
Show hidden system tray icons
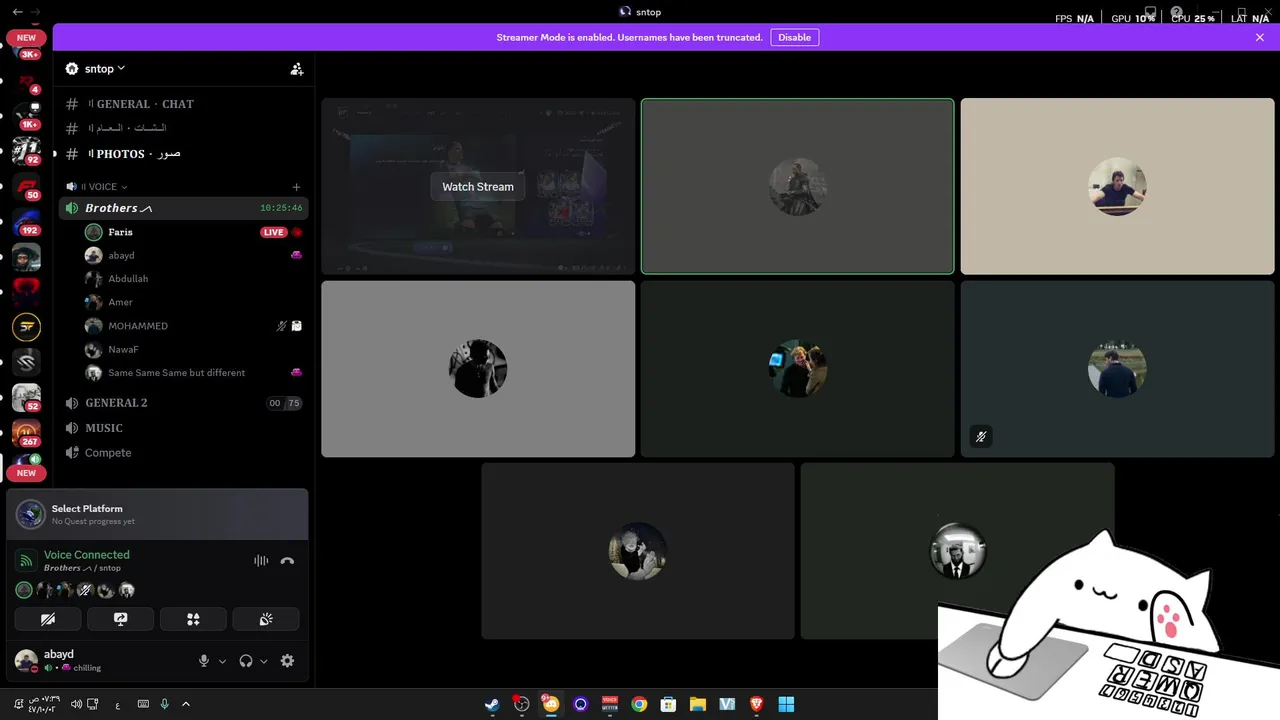point(186,705)
